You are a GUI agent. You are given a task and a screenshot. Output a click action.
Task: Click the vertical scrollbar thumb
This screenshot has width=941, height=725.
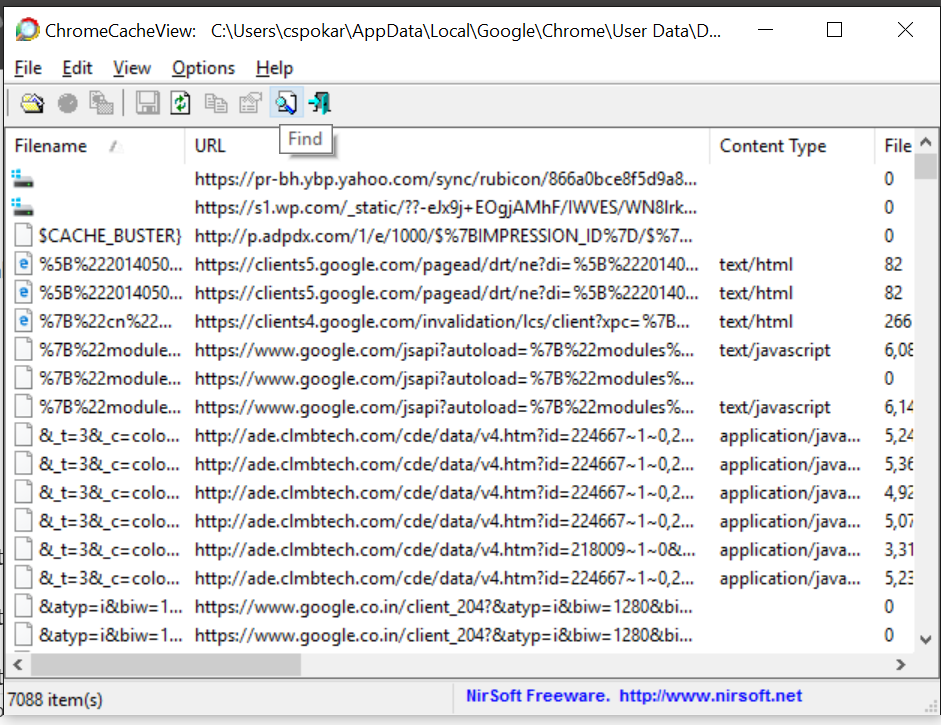[x=925, y=166]
